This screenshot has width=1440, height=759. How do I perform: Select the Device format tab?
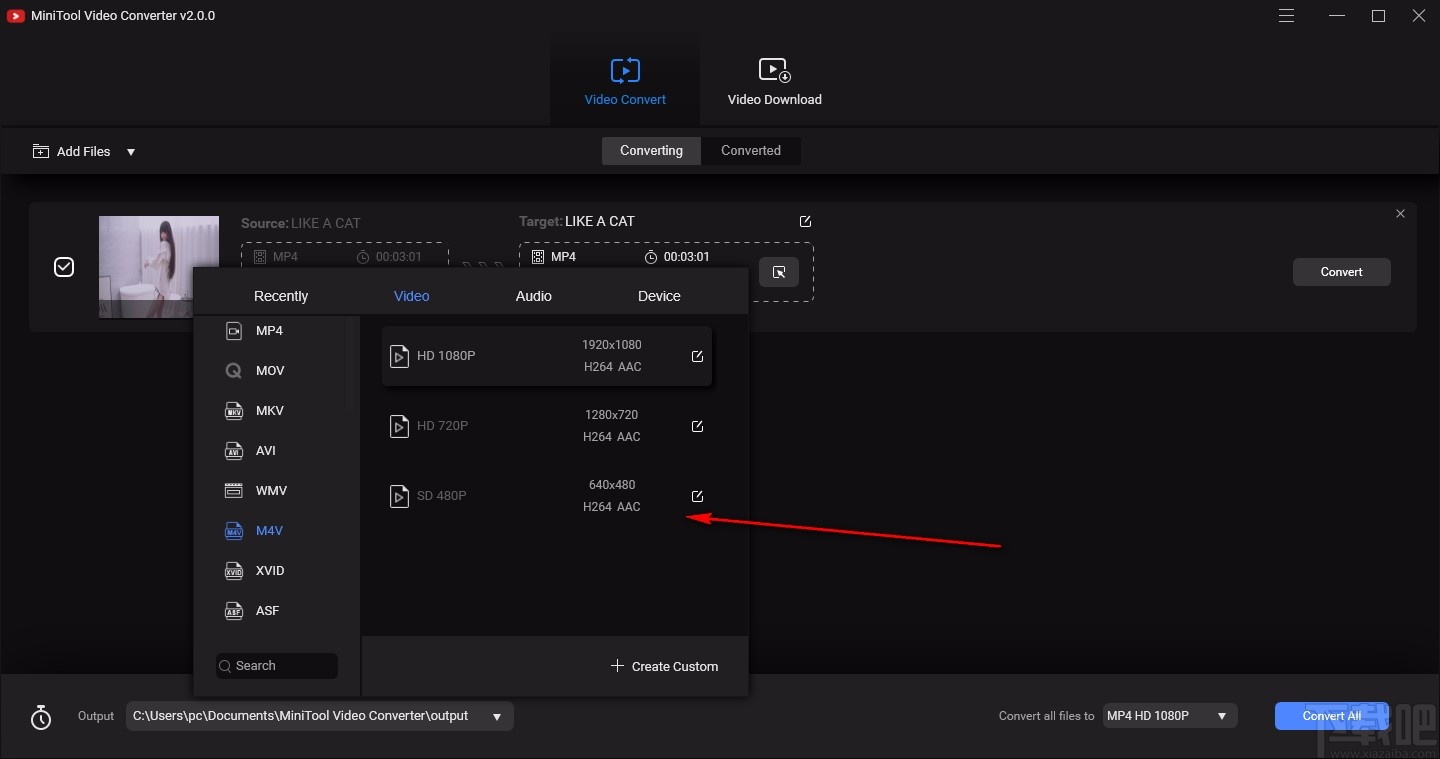click(659, 296)
